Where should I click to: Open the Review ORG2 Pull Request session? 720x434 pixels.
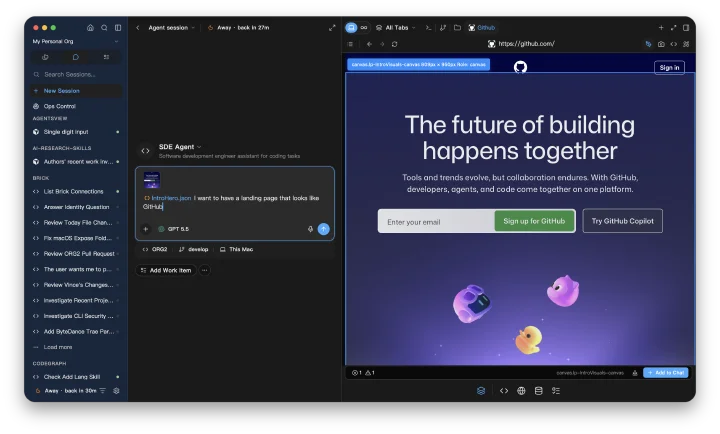(76, 254)
